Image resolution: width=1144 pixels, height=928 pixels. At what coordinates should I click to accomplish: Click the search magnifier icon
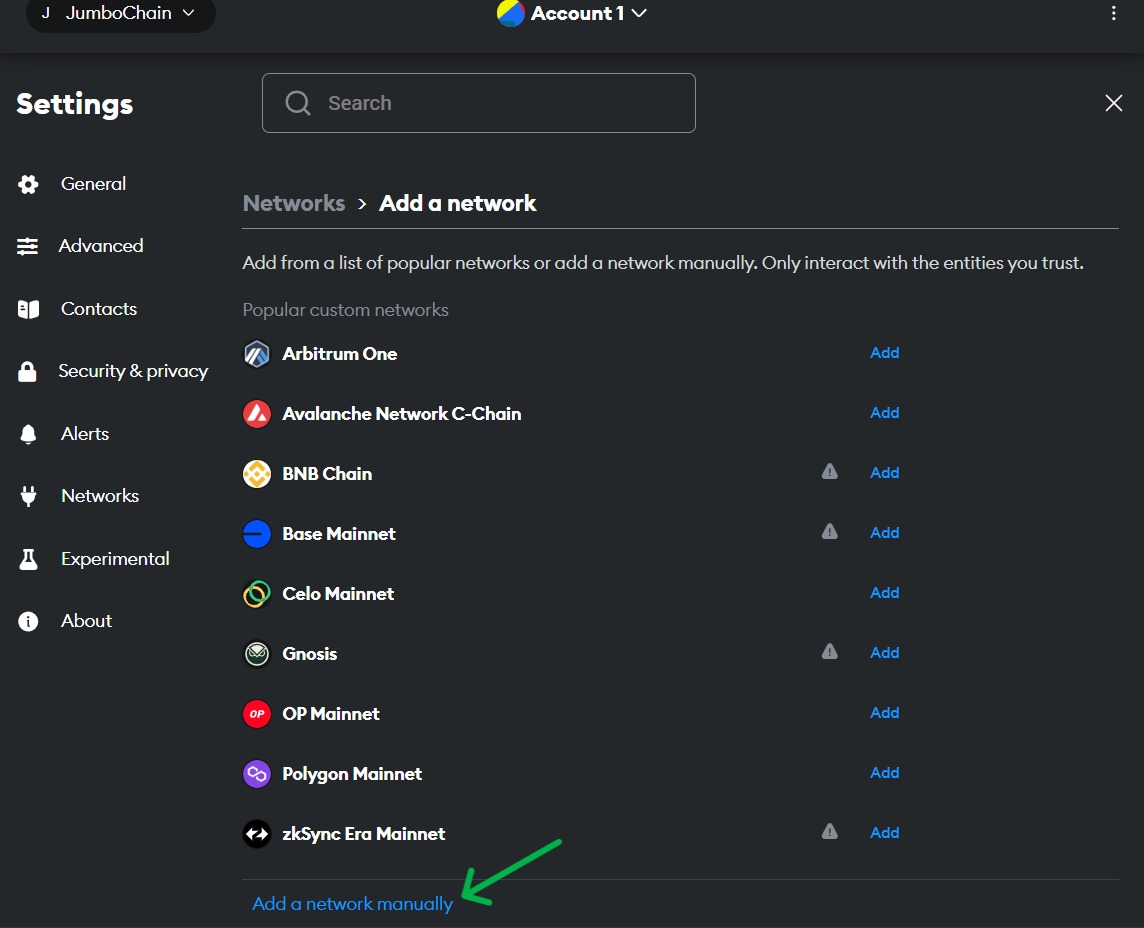(x=298, y=103)
